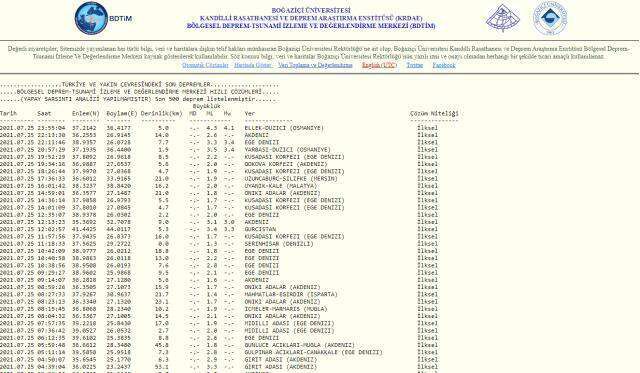The image size is (640, 373).
Task: Select MAHMATLAR-EGIRDIR (ISPARTA) location text
Action: [291, 294]
